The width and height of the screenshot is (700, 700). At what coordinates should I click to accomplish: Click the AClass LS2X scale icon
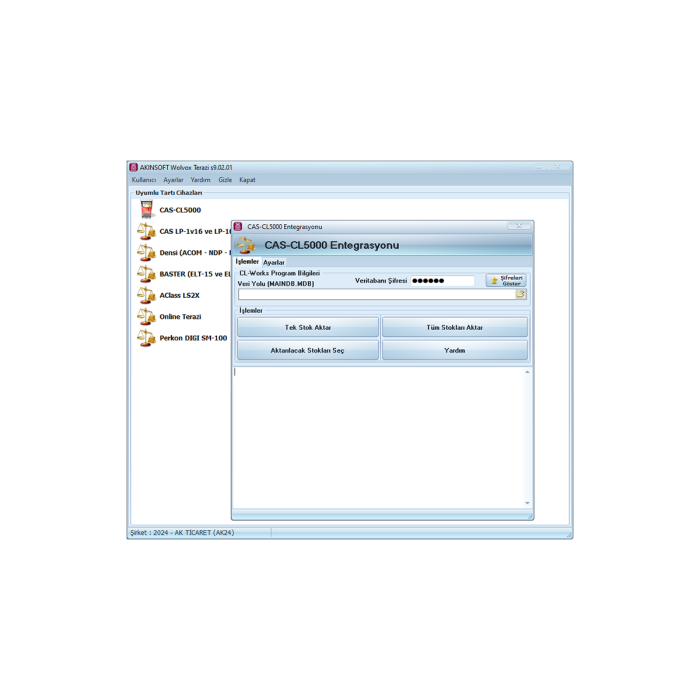146,295
